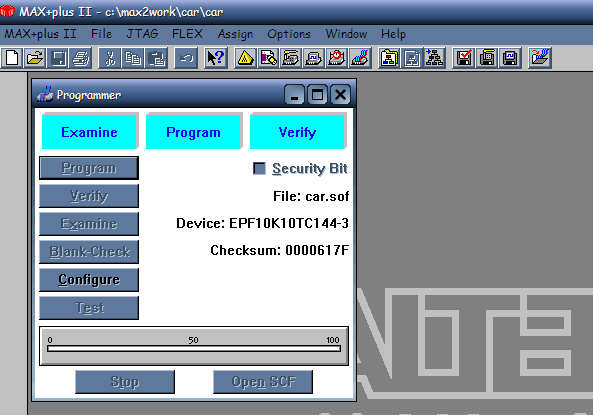Viewport: 593px width, 415px height.
Task: Click the Device: EPF10K10TC144-3 text
Action: pyautogui.click(x=262, y=223)
